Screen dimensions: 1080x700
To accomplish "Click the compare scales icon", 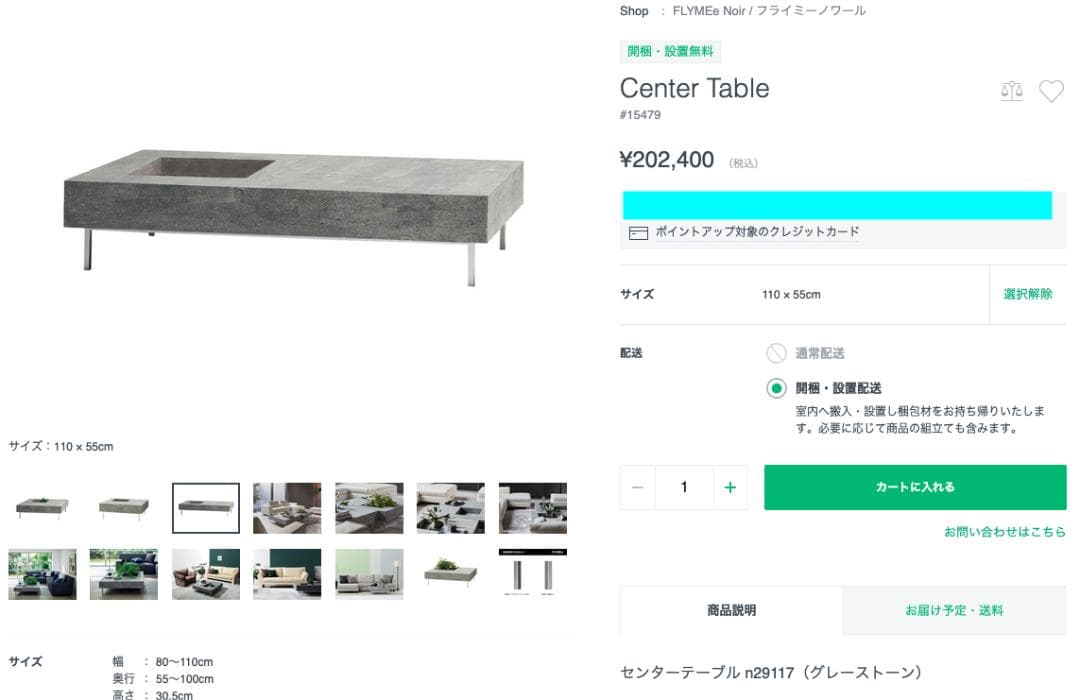I will pos(1011,90).
